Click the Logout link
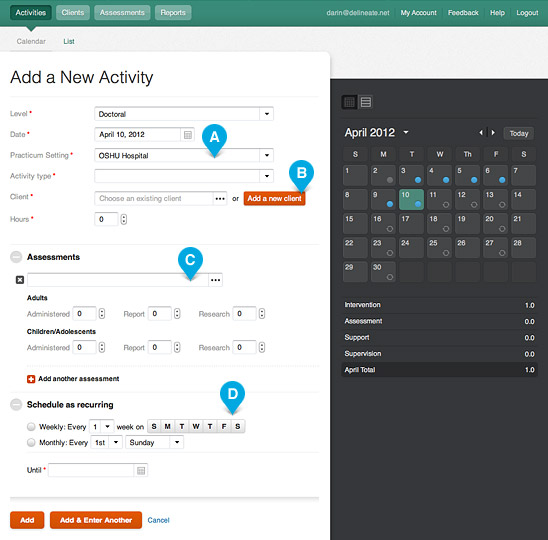This screenshot has height=540, width=548. click(x=527, y=13)
